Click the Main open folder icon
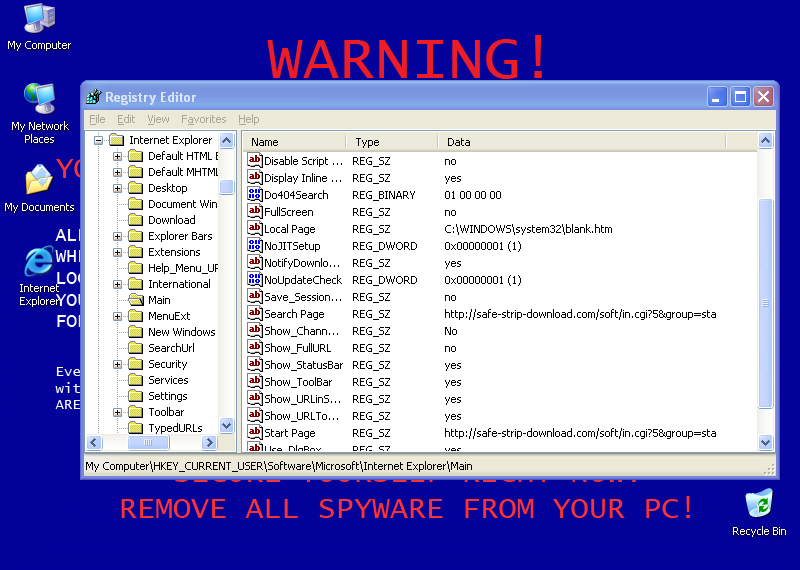The height and width of the screenshot is (570, 800). [x=136, y=300]
